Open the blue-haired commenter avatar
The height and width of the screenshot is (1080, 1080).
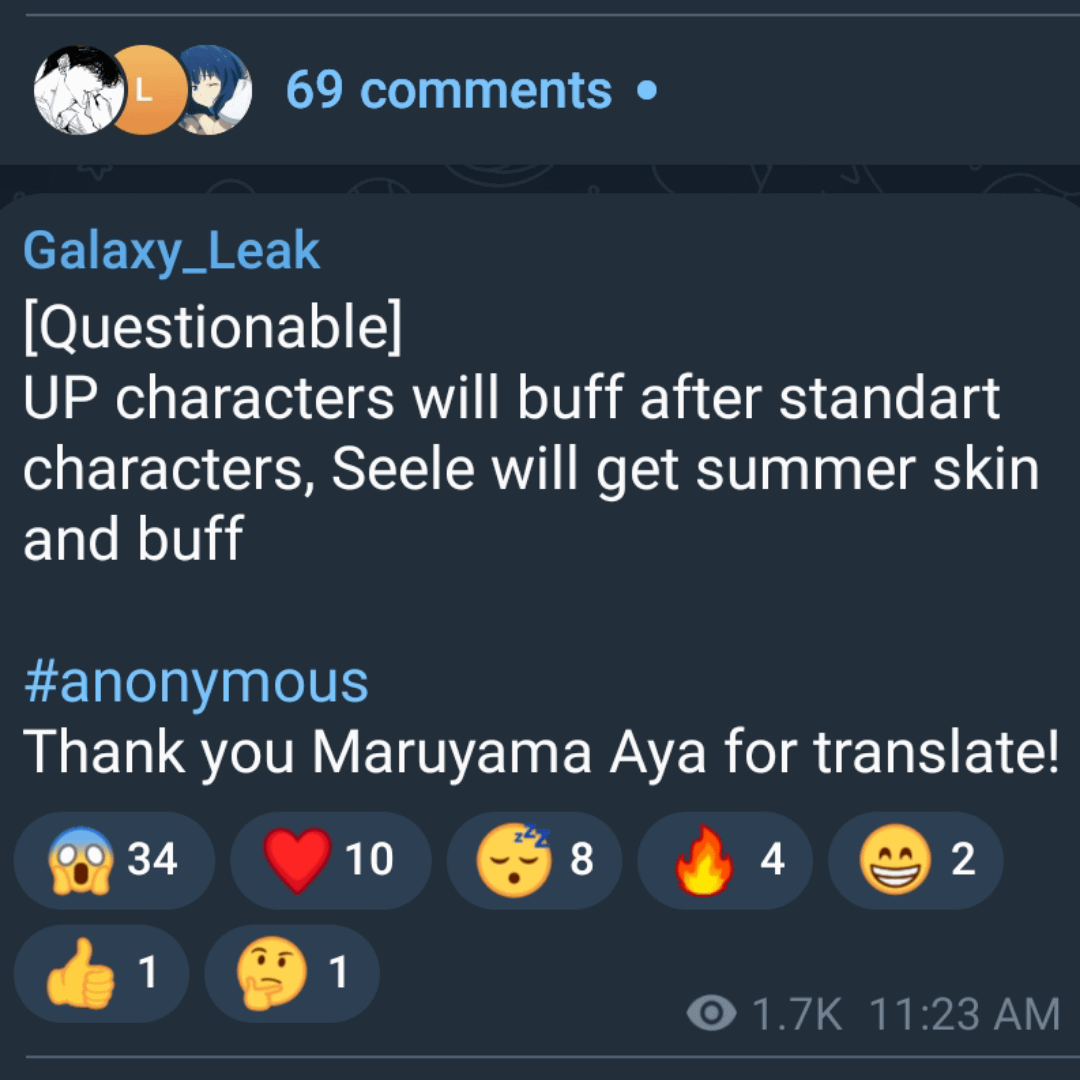[x=213, y=90]
